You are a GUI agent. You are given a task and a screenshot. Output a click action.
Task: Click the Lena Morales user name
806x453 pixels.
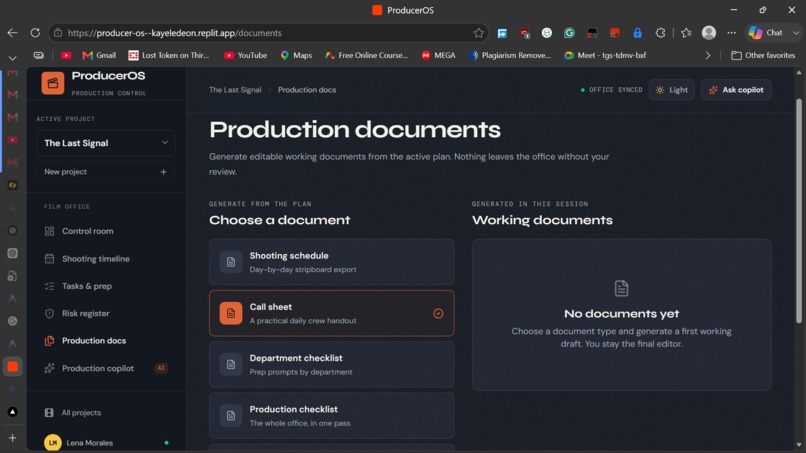click(x=89, y=443)
